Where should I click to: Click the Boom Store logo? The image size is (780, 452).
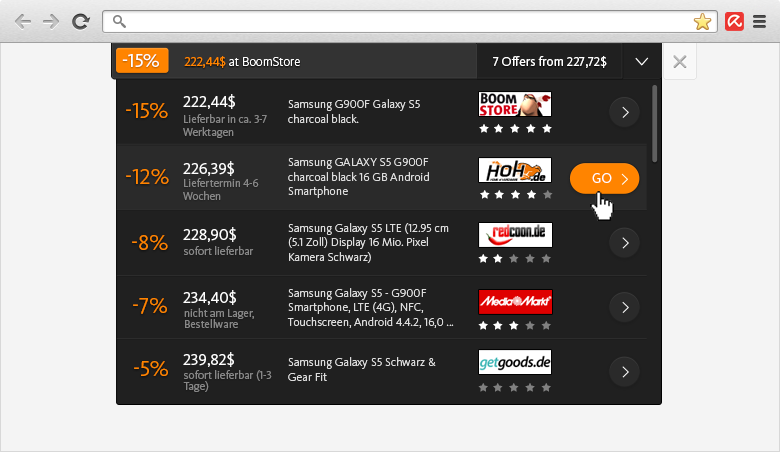[515, 104]
